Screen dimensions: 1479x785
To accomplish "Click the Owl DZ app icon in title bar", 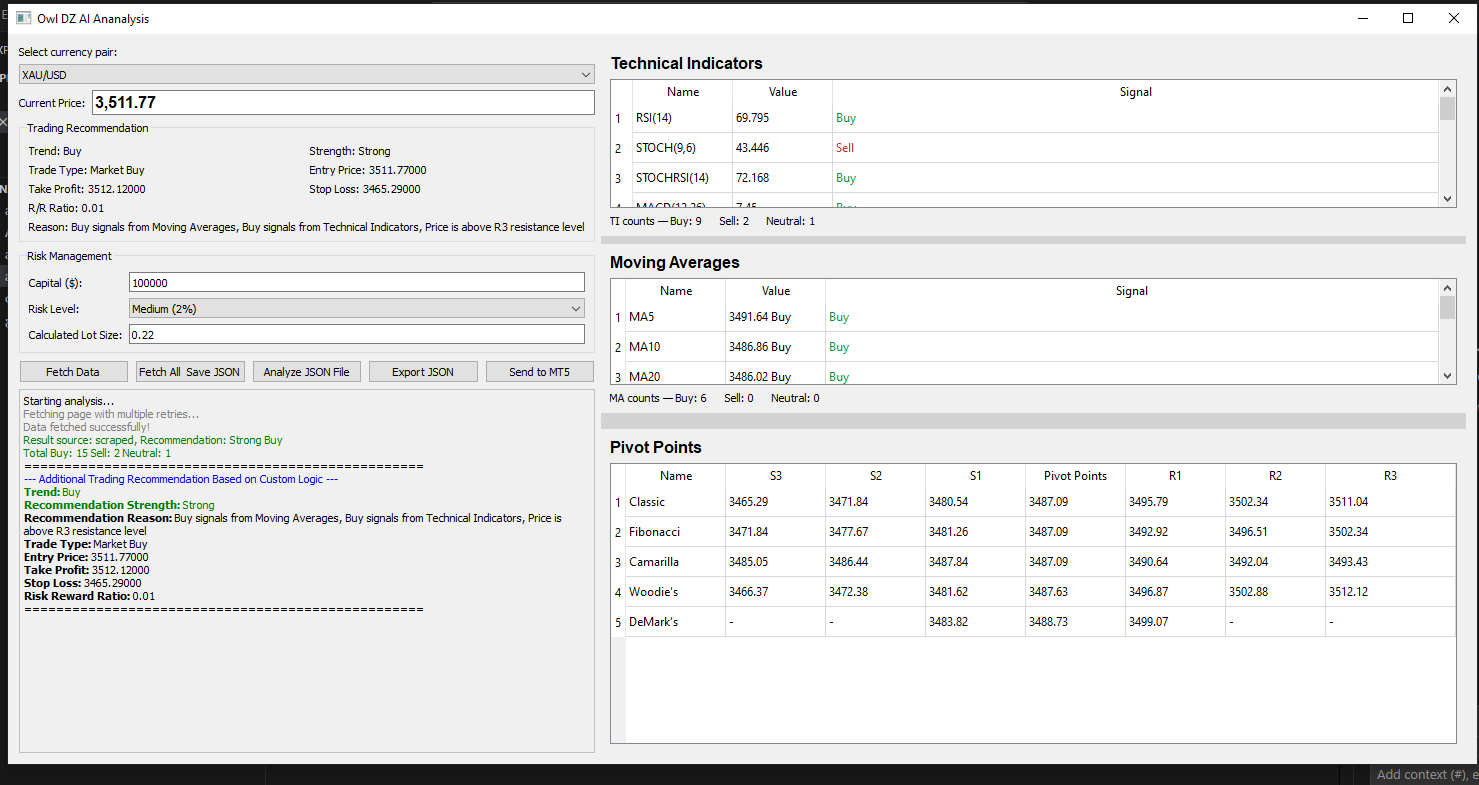I will pyautogui.click(x=23, y=18).
